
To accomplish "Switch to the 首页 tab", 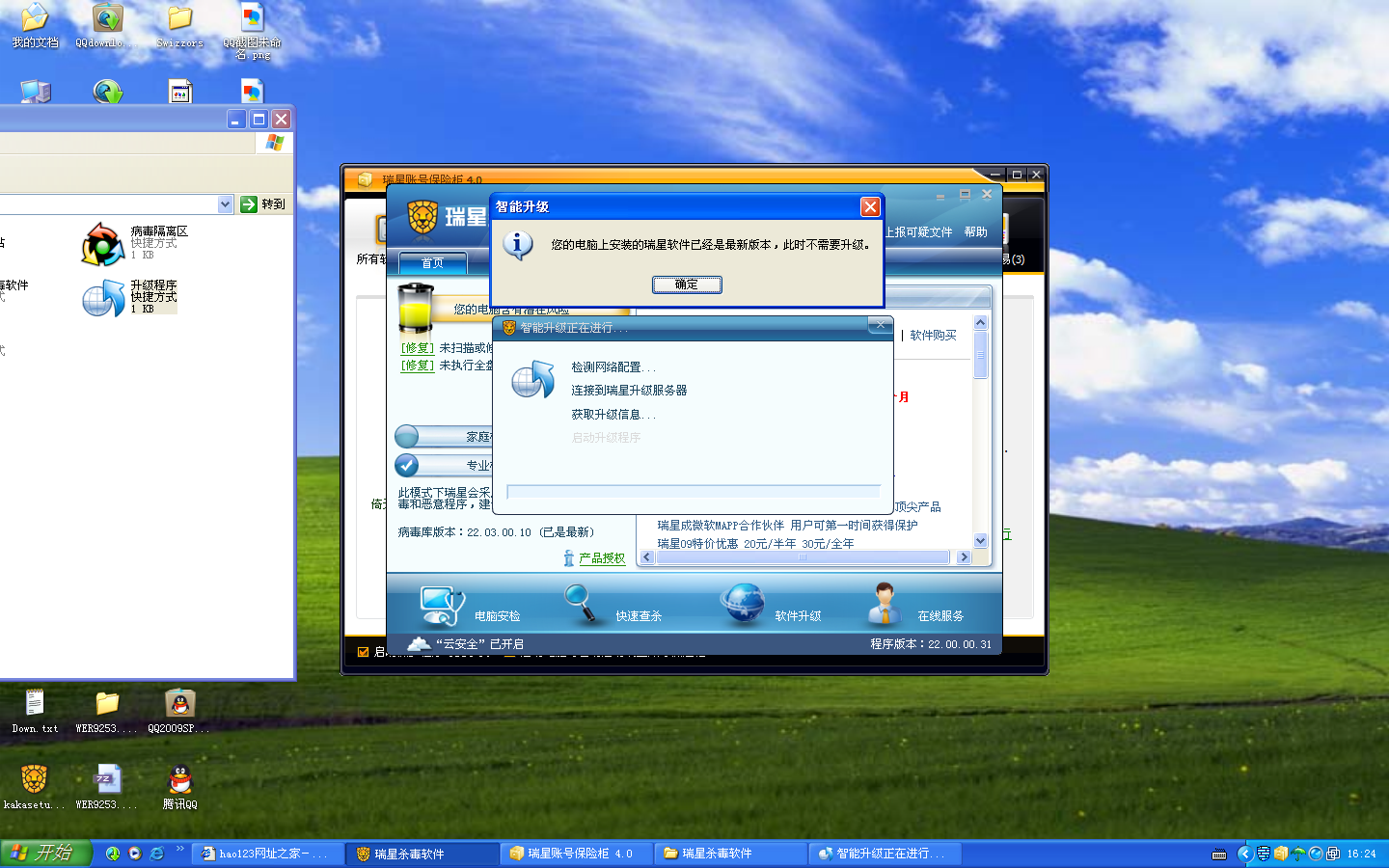I will [x=432, y=262].
